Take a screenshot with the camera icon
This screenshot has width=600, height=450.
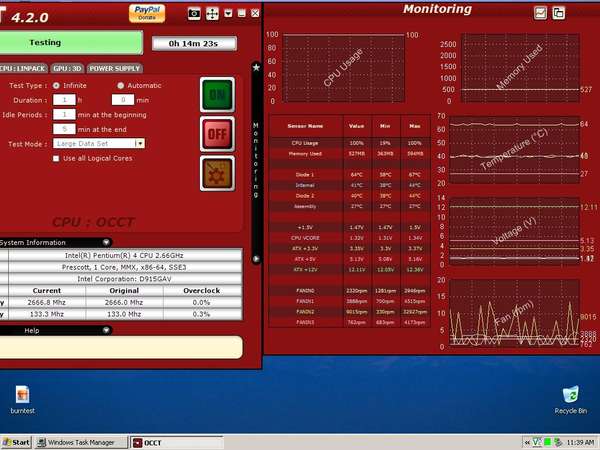(194, 14)
